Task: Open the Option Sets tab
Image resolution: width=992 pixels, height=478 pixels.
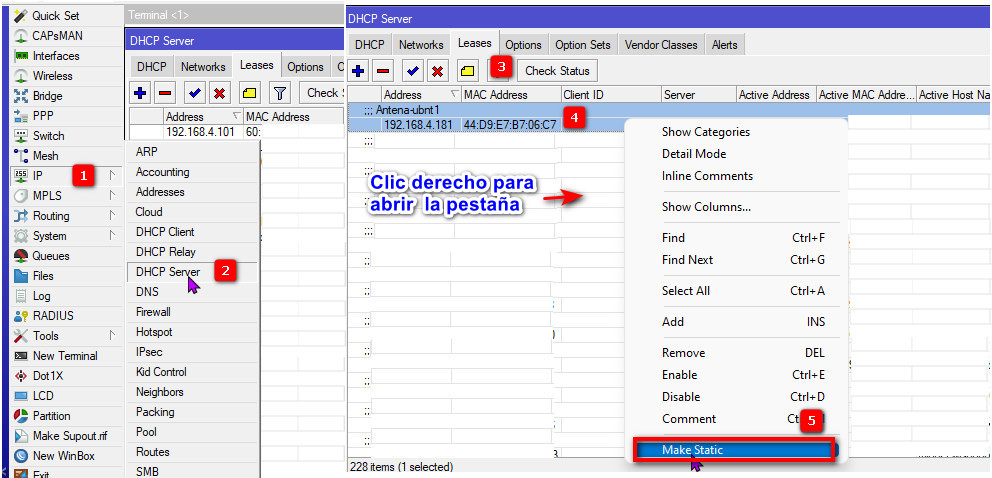Action: (582, 45)
